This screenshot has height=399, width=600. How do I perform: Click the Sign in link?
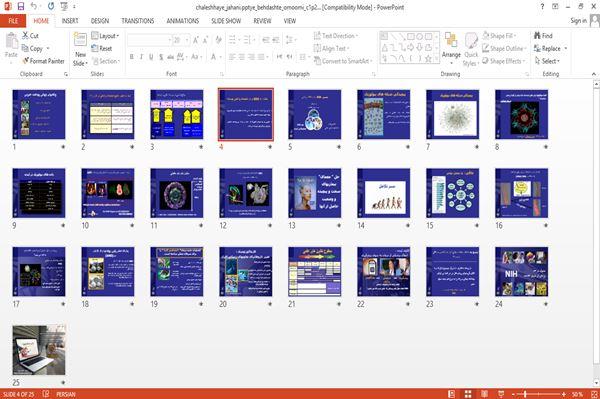pyautogui.click(x=578, y=21)
